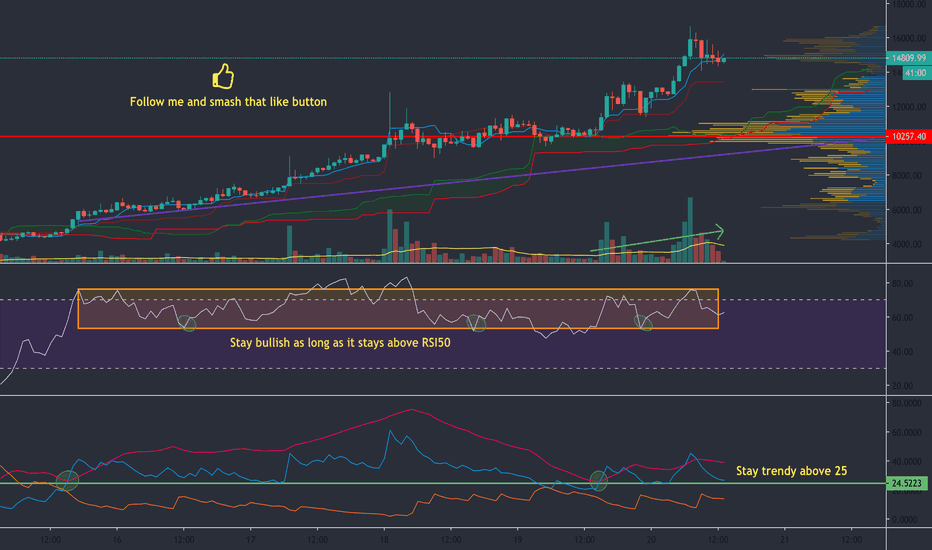Click the yellow thumbs-up icon on chart
This screenshot has height=550, width=932.
pyautogui.click(x=223, y=76)
